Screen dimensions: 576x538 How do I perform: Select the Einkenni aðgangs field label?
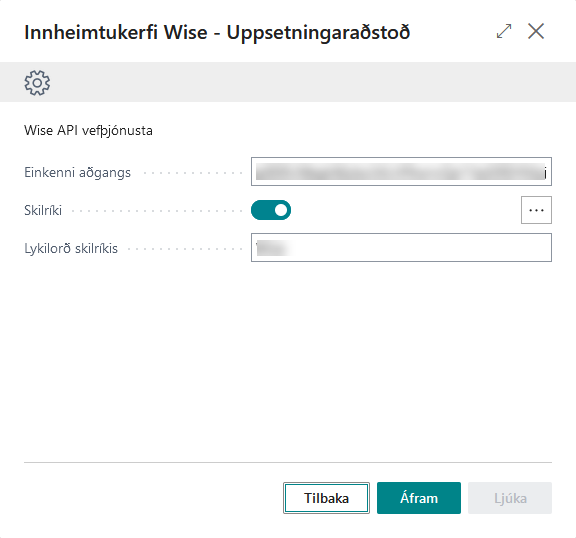coord(78,172)
